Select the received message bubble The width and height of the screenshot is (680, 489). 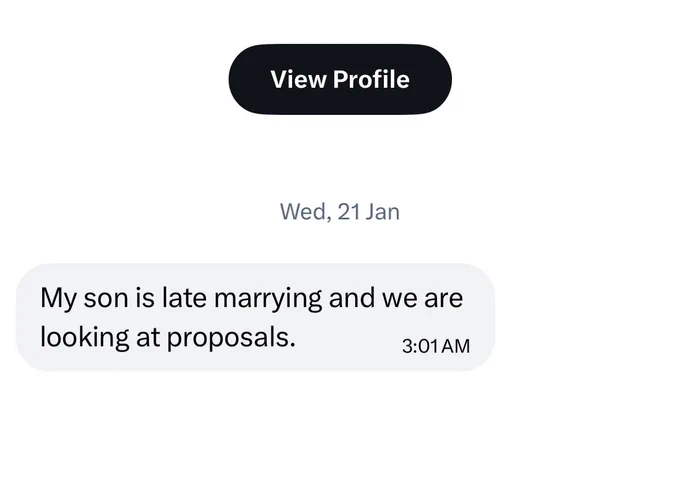255,317
